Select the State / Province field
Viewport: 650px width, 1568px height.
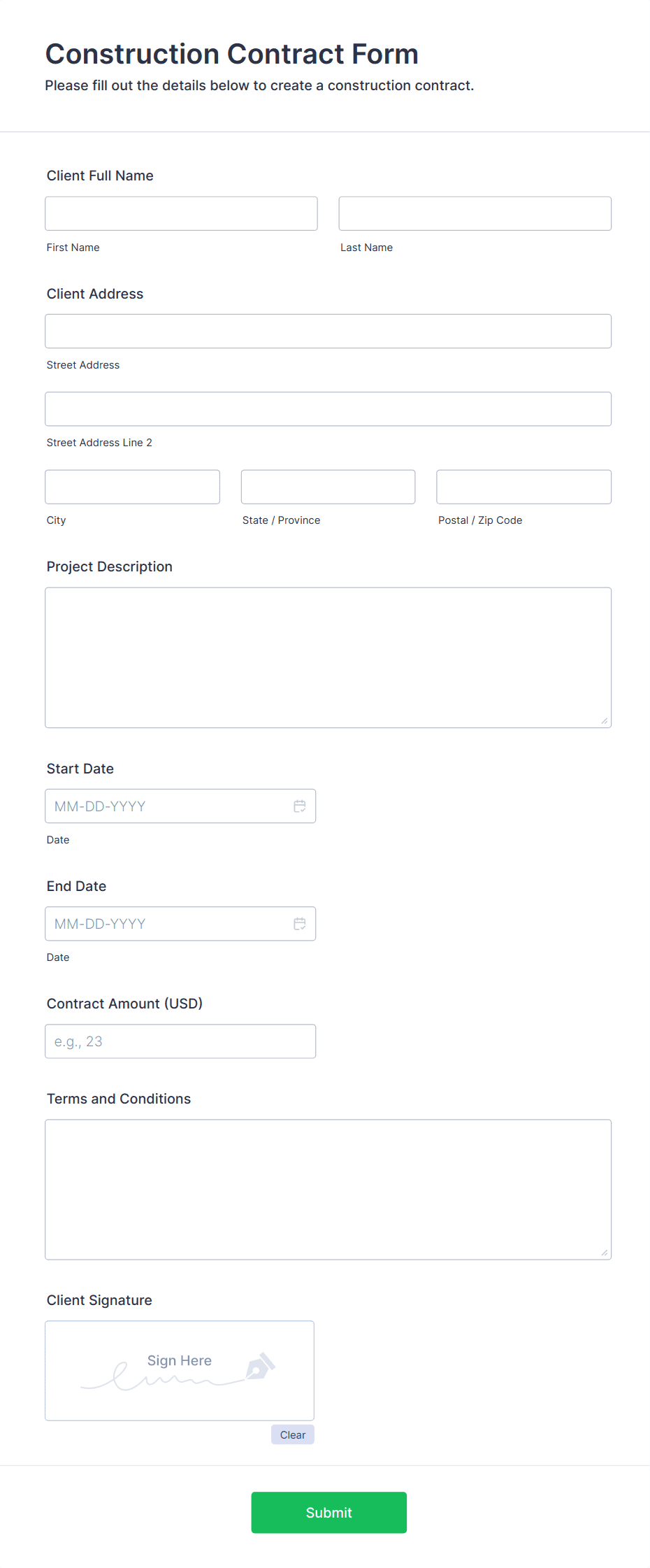click(327, 486)
